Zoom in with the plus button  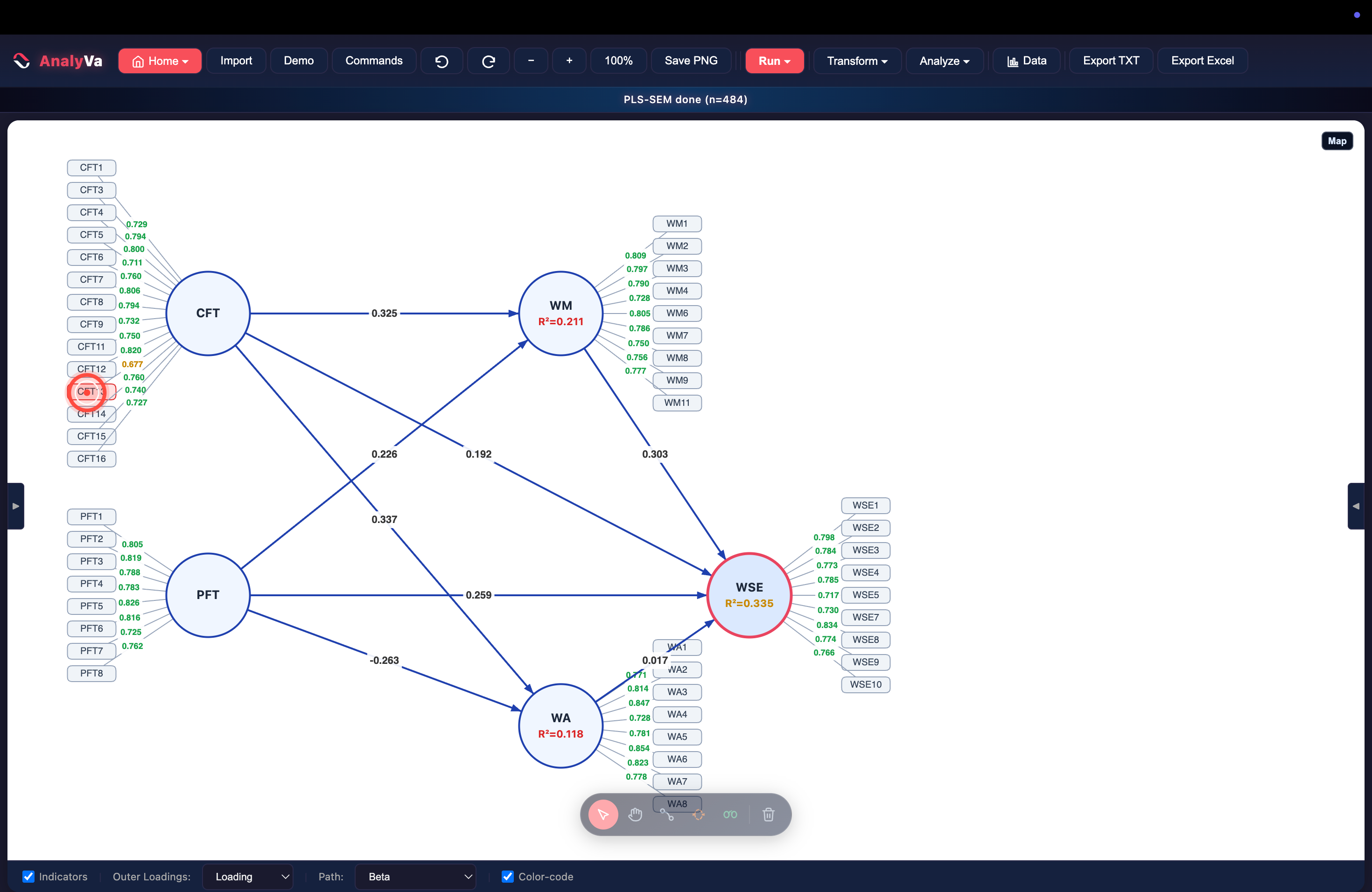(569, 61)
